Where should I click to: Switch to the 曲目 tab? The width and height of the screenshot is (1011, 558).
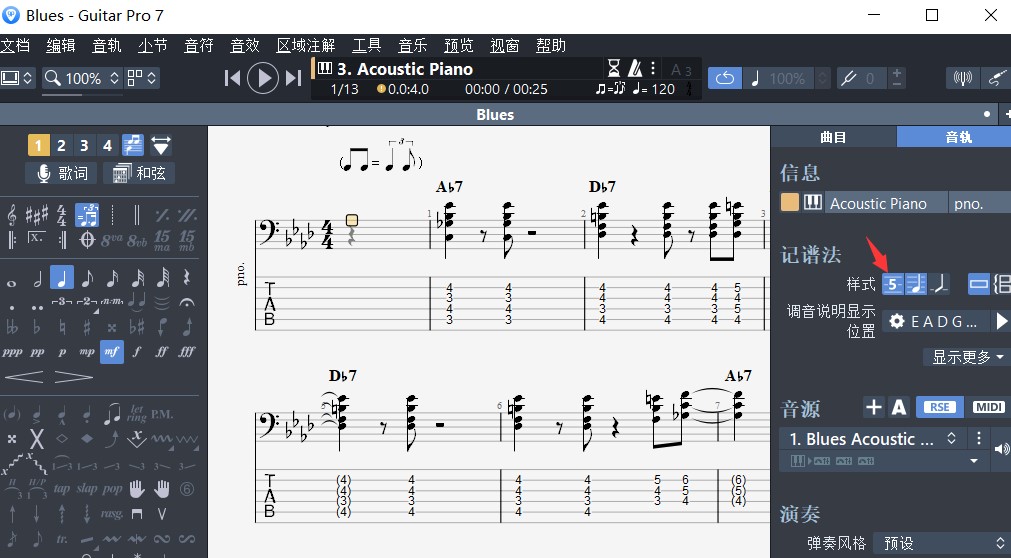833,137
